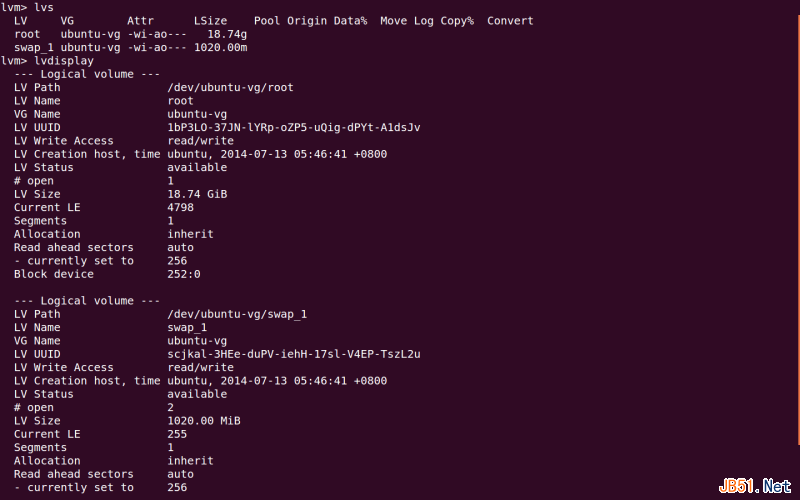Click the lvs command at the top prompt

(44, 7)
